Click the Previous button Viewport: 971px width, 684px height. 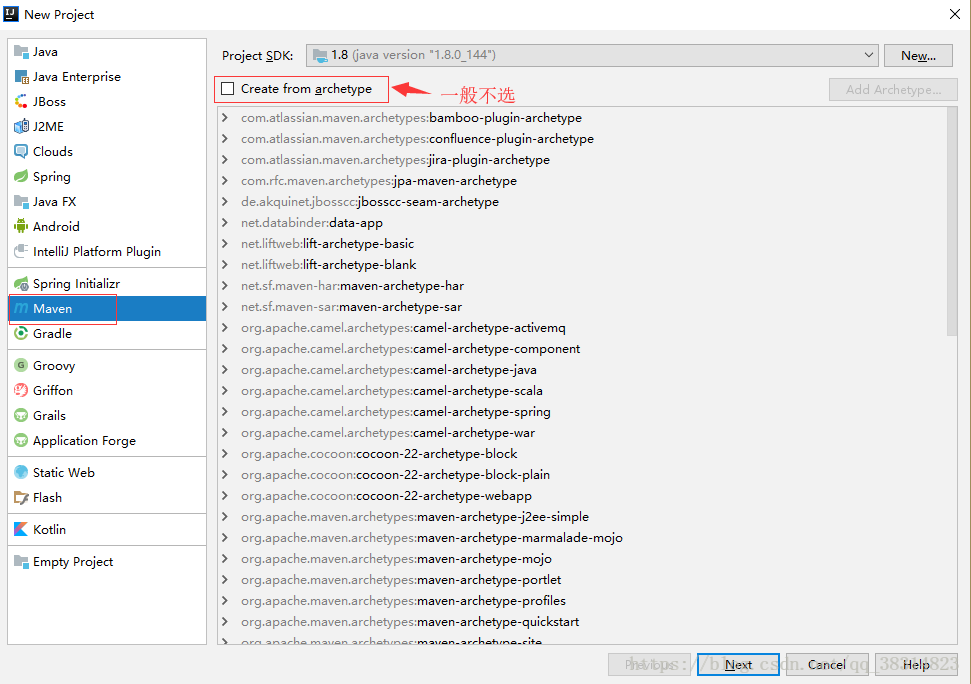[650, 665]
